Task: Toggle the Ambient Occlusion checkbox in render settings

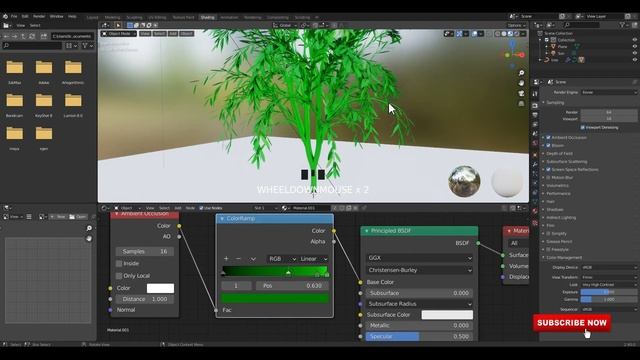Action: pos(548,138)
